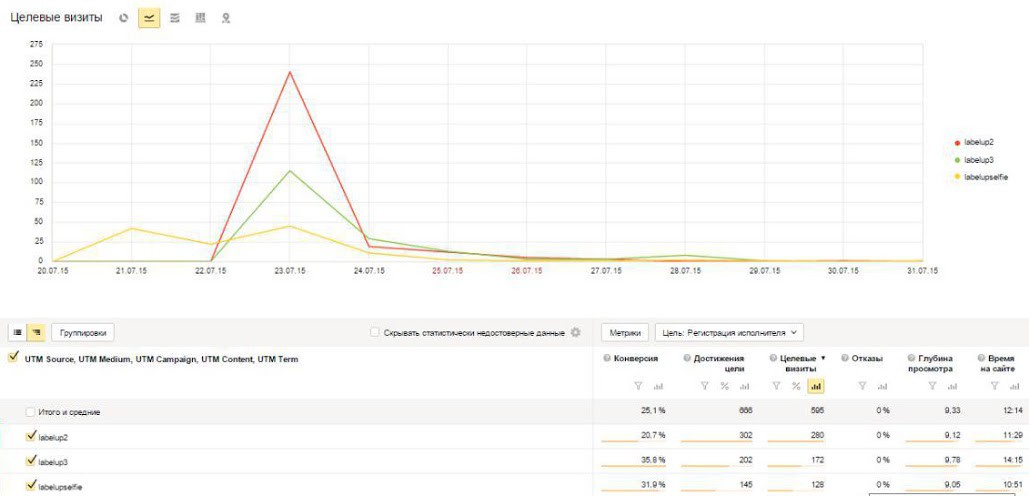This screenshot has height=496, width=1029.
Task: Switch chart to pie chart view
Action: pos(123,18)
